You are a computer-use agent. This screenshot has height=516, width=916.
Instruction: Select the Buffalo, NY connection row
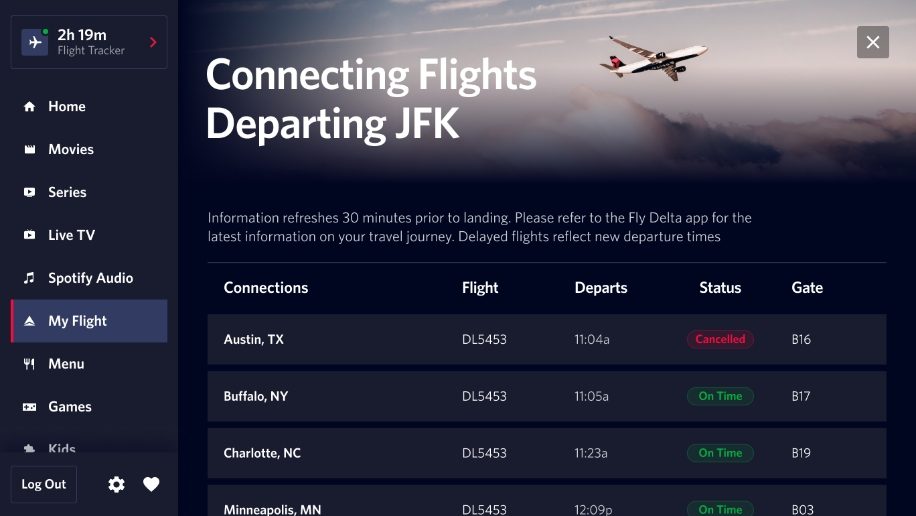click(546, 397)
